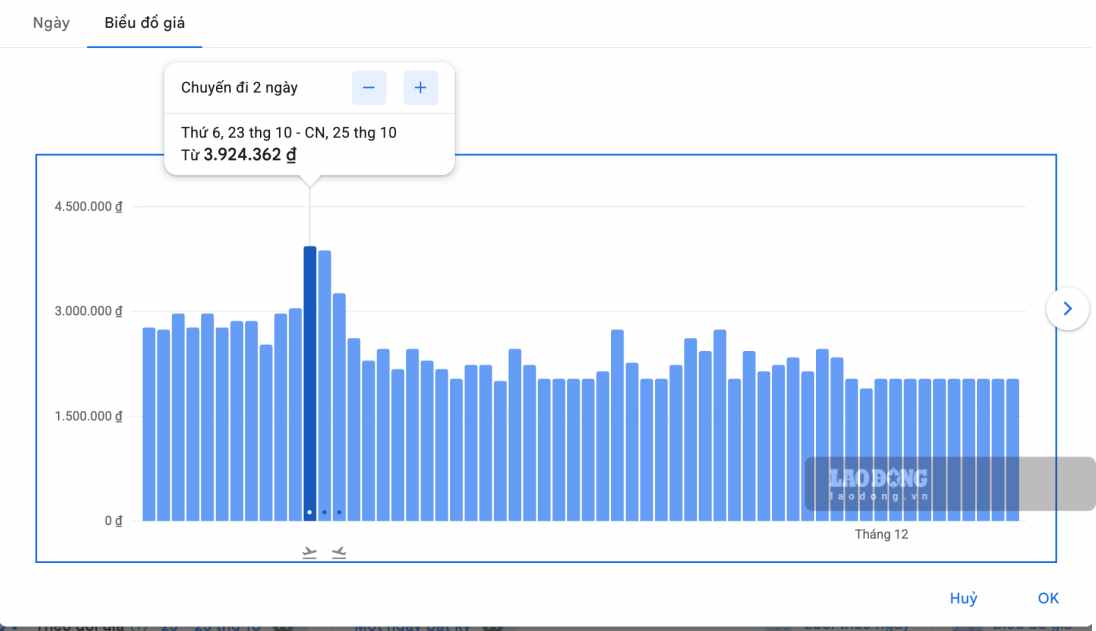Click the departure plane icon below chart

coord(310,553)
